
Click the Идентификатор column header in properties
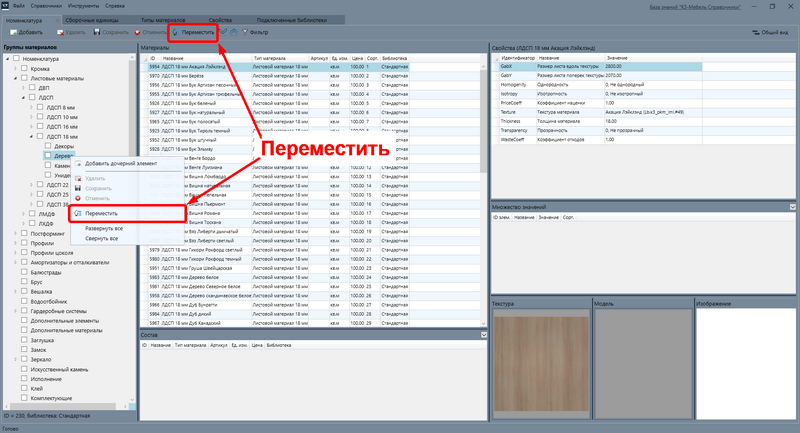[x=518, y=58]
